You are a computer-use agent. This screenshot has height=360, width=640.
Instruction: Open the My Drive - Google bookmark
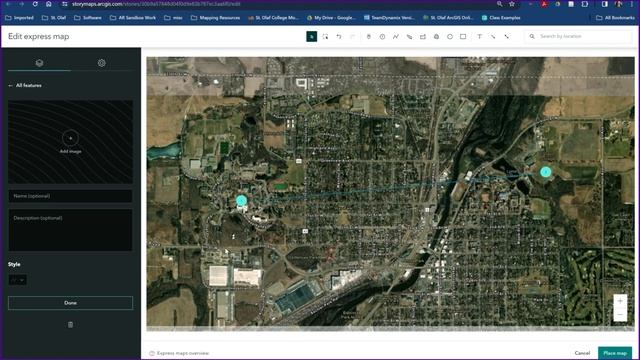click(331, 18)
